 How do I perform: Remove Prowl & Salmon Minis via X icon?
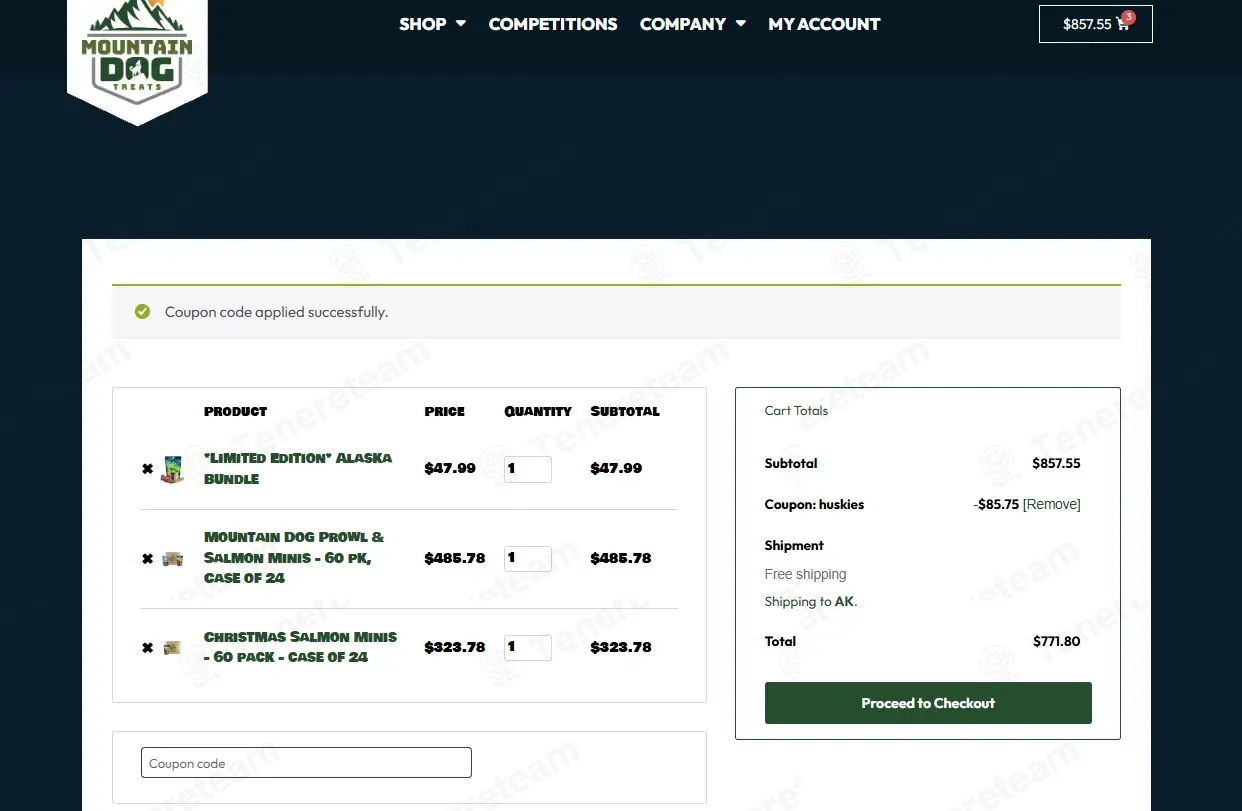pos(147,559)
